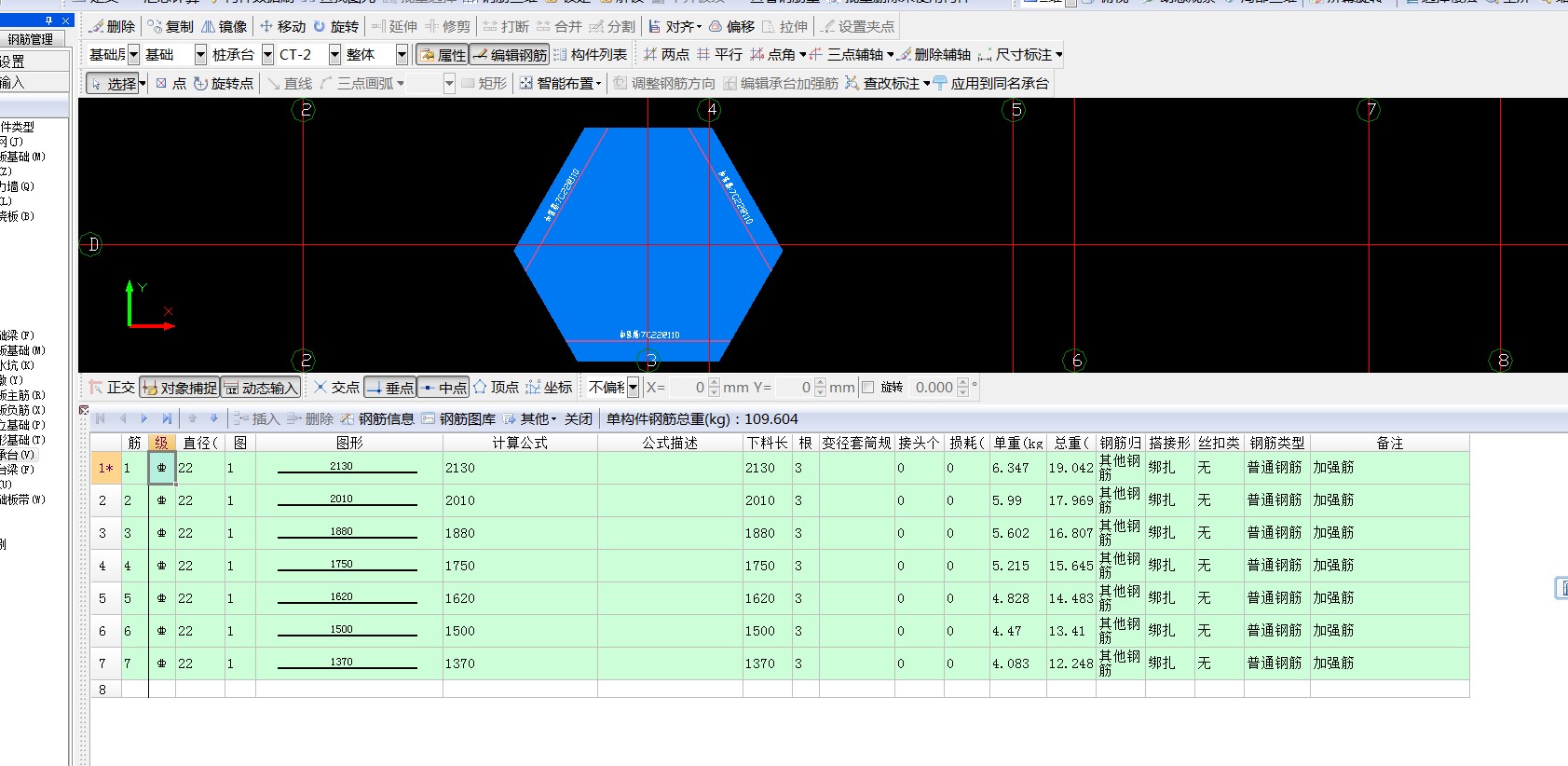The height and width of the screenshot is (766, 1568).
Task: Open the 选择 tool dropdown arrow
Action: pos(143,84)
